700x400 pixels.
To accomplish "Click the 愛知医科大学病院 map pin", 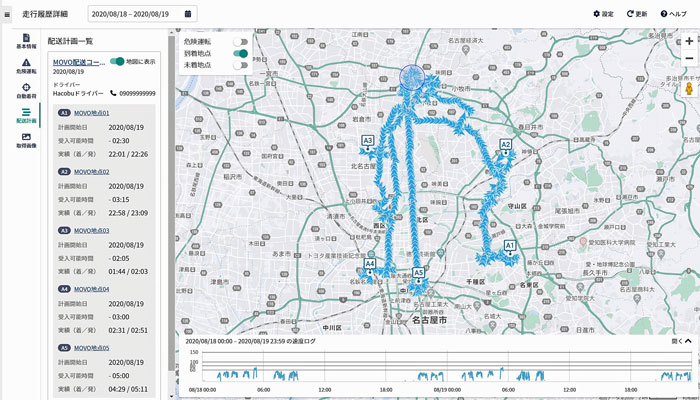I will (x=583, y=242).
